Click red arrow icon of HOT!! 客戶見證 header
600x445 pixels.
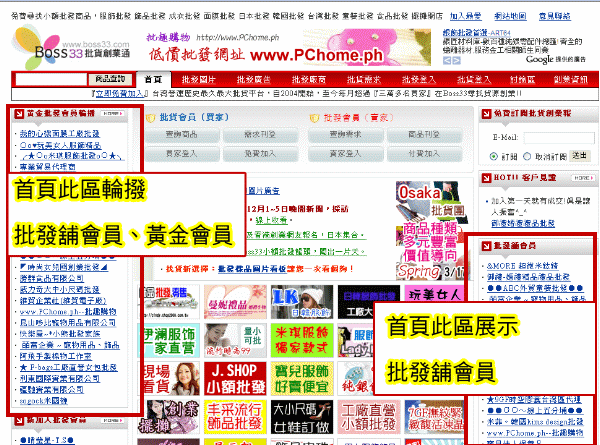(x=486, y=178)
